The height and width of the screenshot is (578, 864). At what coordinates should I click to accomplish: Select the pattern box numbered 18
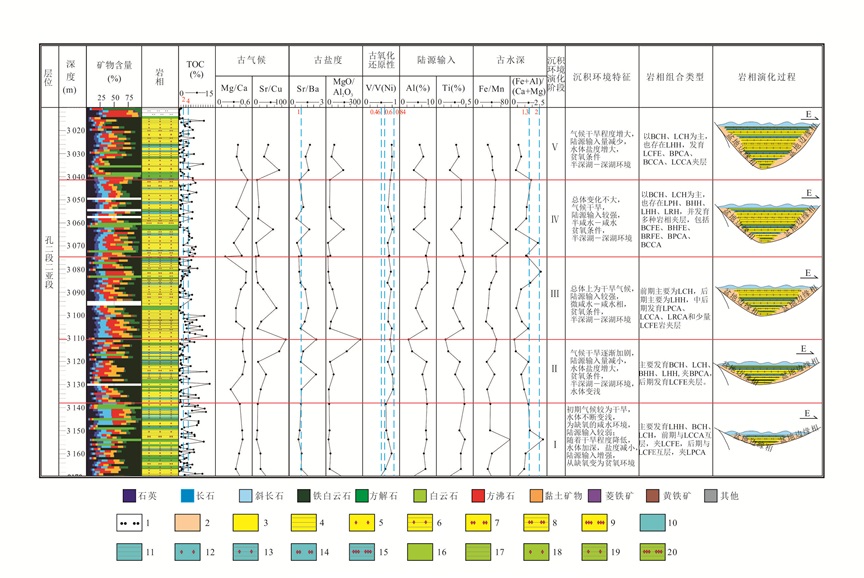[x=536, y=552]
